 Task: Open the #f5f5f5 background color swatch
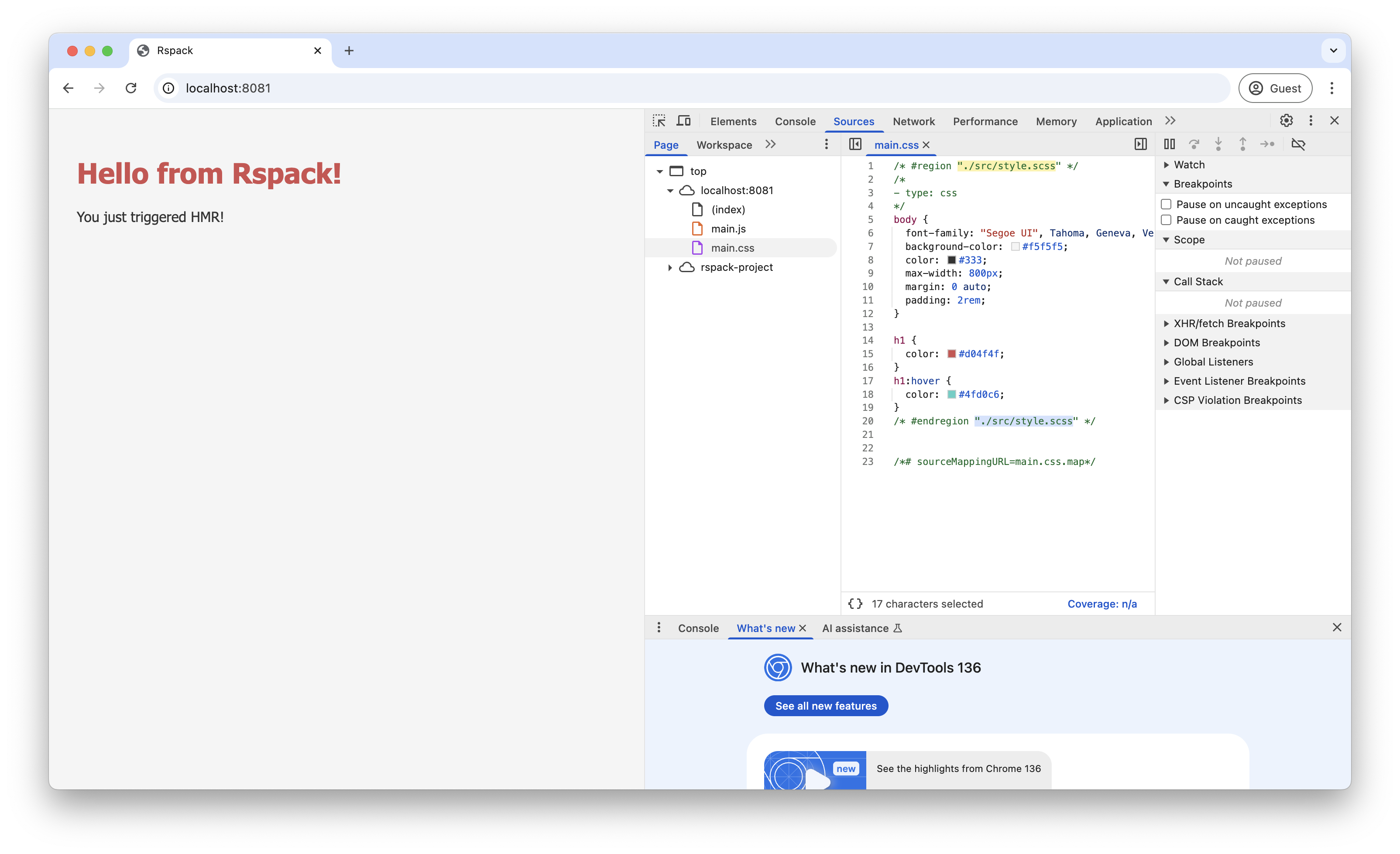[x=1015, y=246]
